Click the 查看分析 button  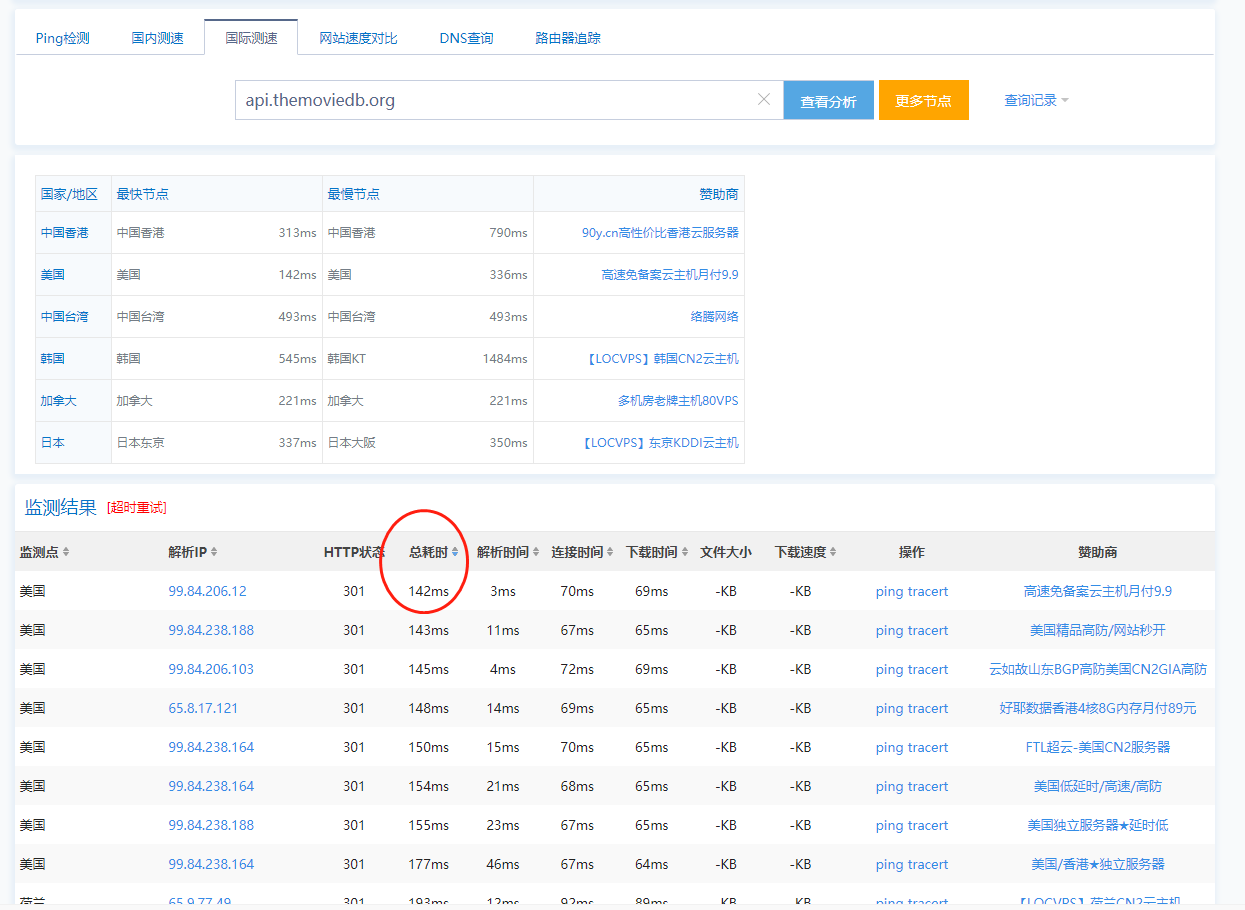coord(828,99)
